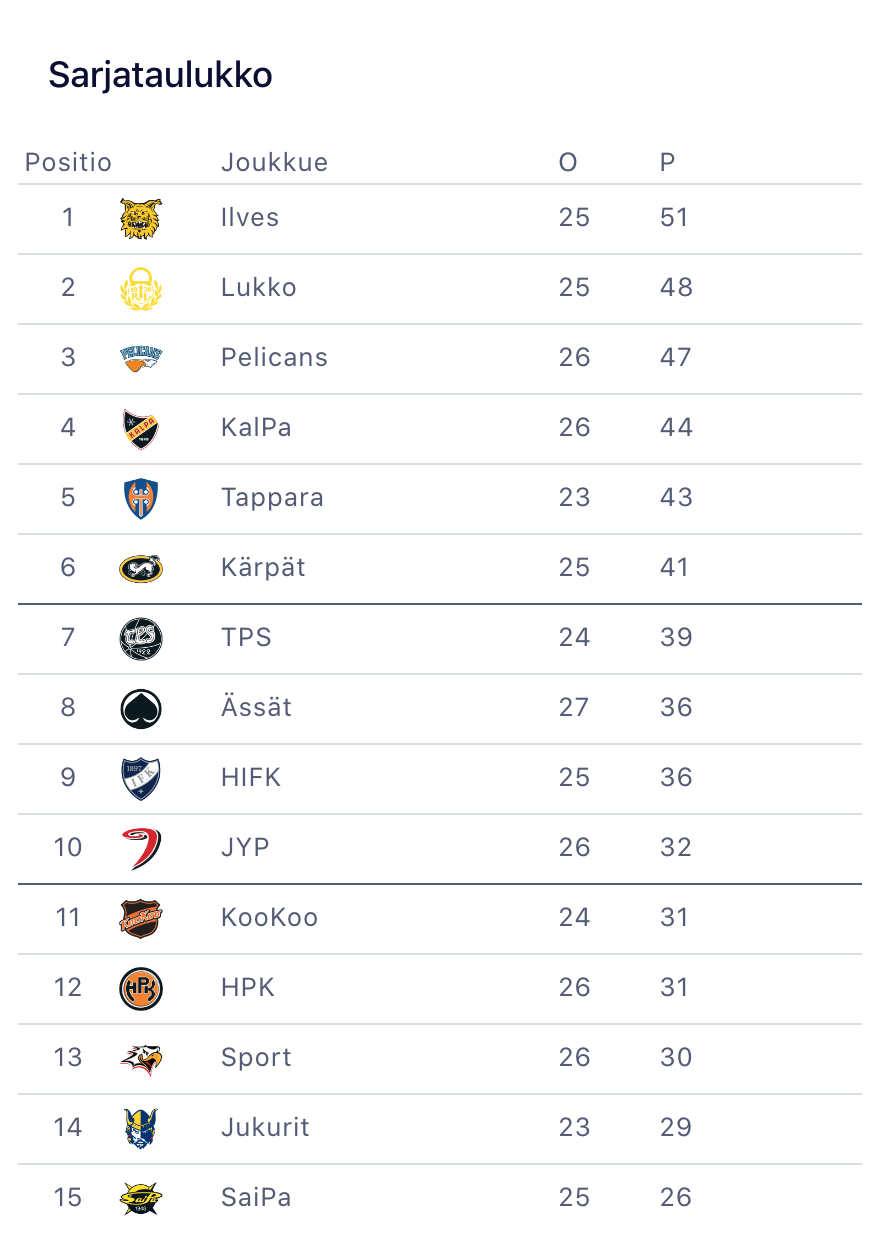Select the TPS round black logo
Image resolution: width=880 pixels, height=1252 pixels.
click(140, 638)
